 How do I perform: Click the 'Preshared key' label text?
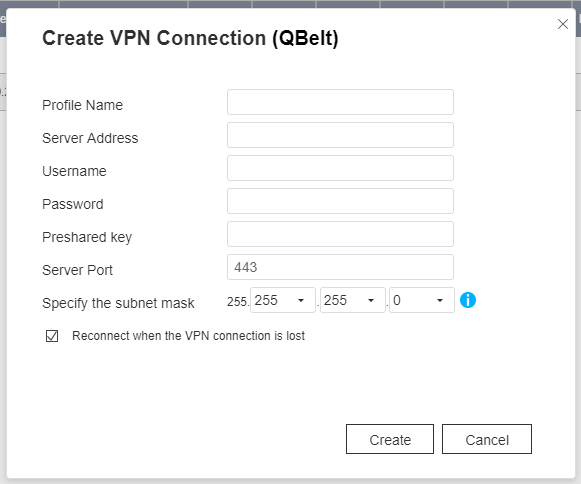(x=87, y=237)
